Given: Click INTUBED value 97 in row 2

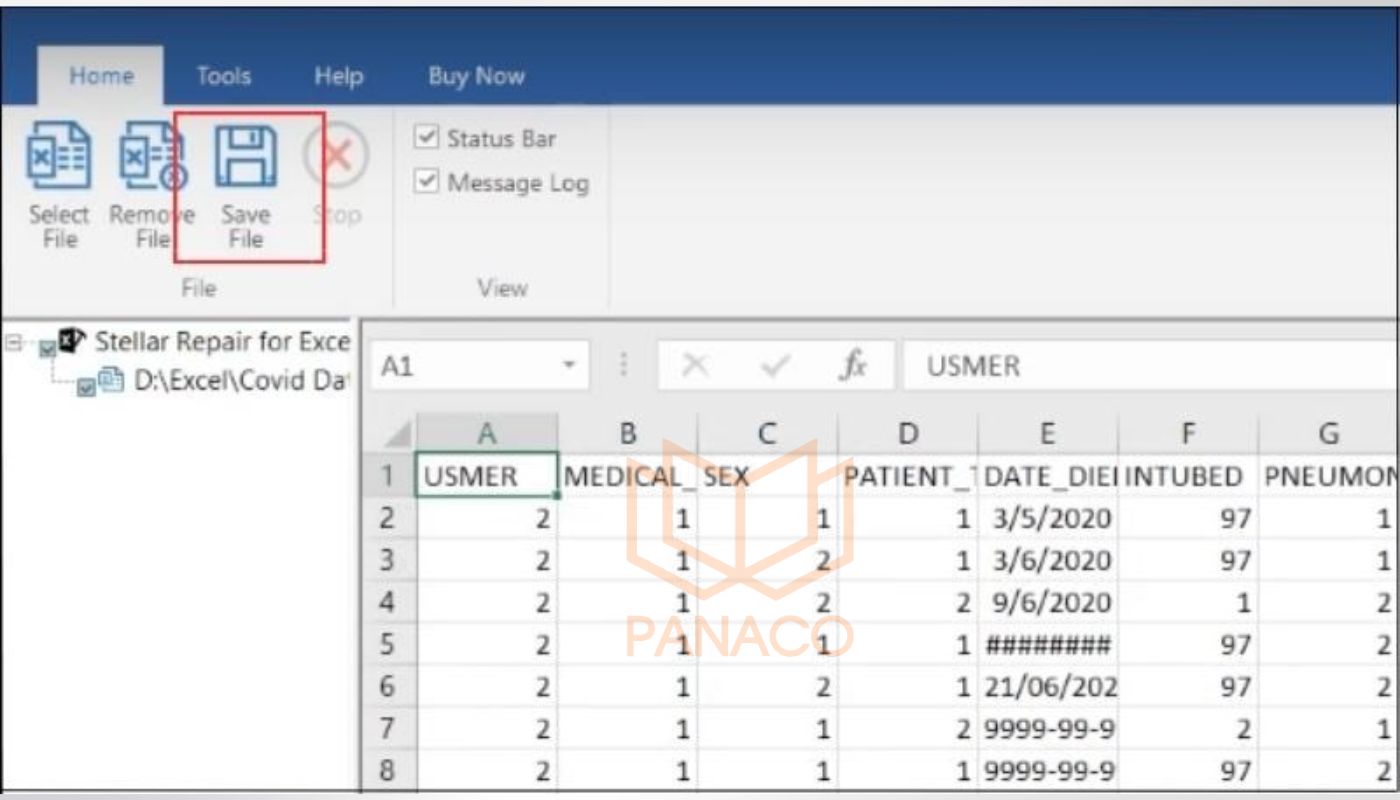Looking at the screenshot, I should point(1188,518).
